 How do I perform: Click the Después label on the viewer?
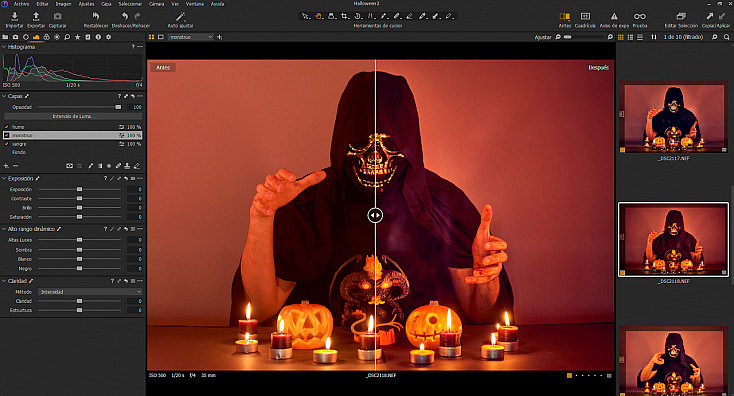(598, 67)
